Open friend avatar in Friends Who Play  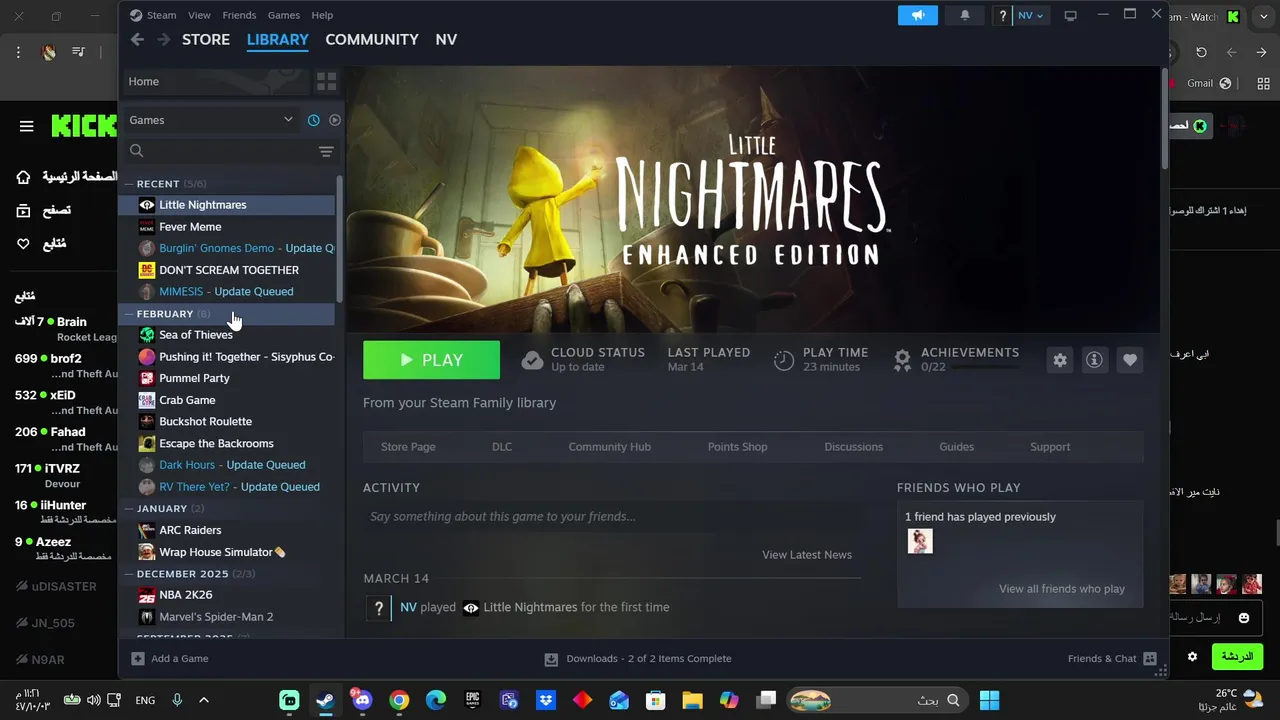(920, 541)
